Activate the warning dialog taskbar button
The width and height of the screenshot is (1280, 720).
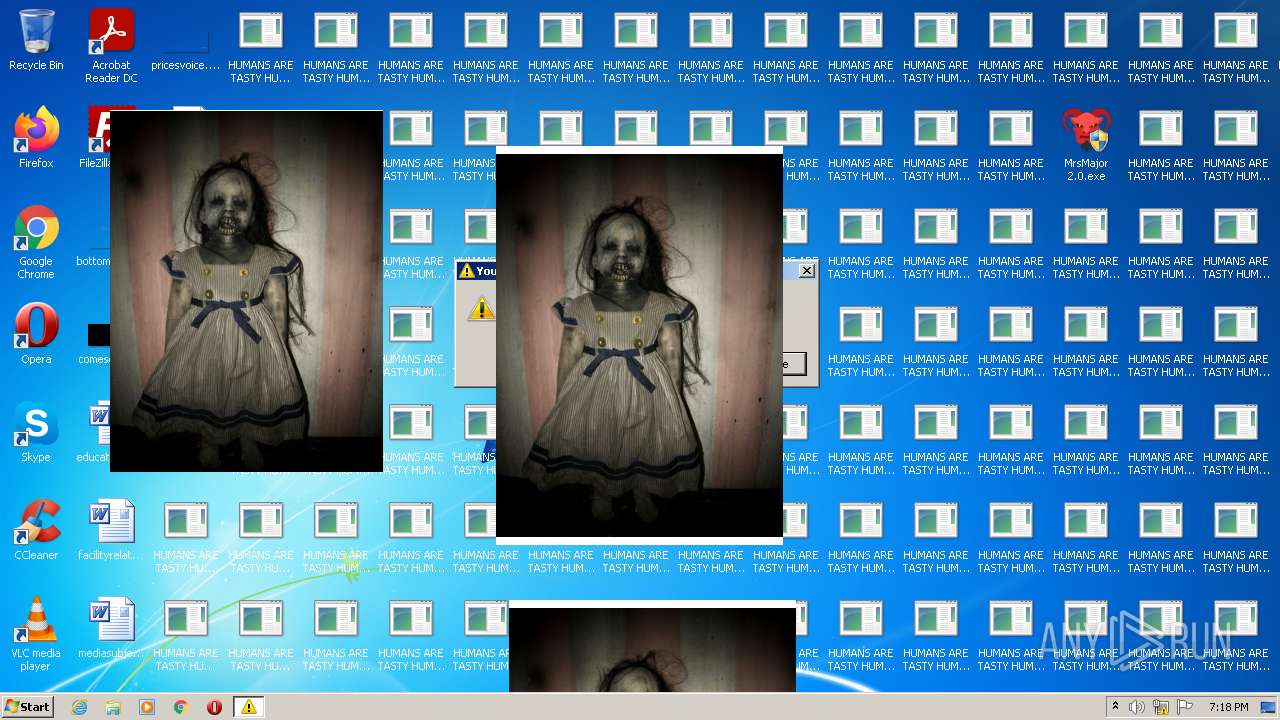pyautogui.click(x=249, y=707)
